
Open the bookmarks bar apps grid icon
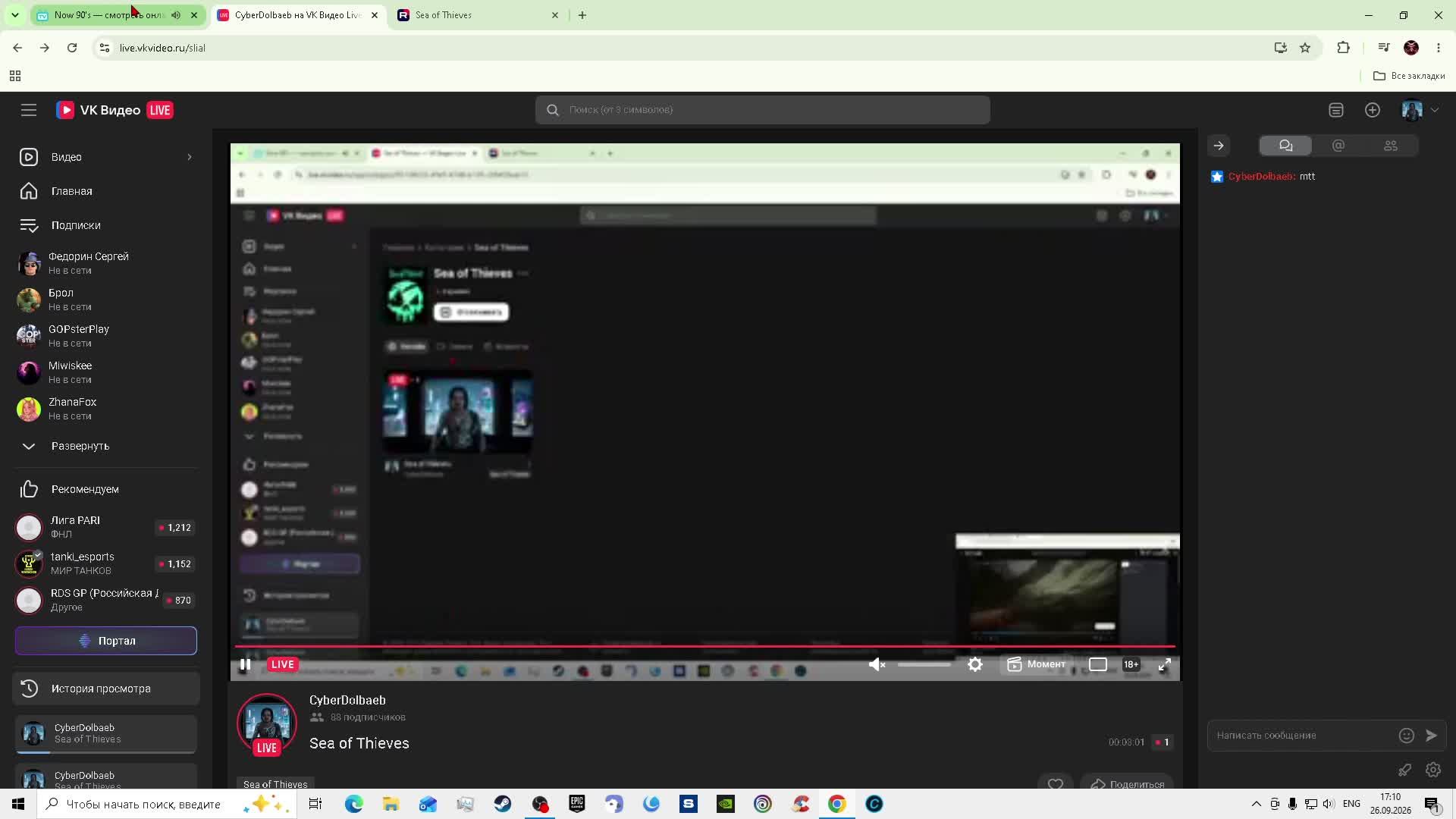point(15,76)
